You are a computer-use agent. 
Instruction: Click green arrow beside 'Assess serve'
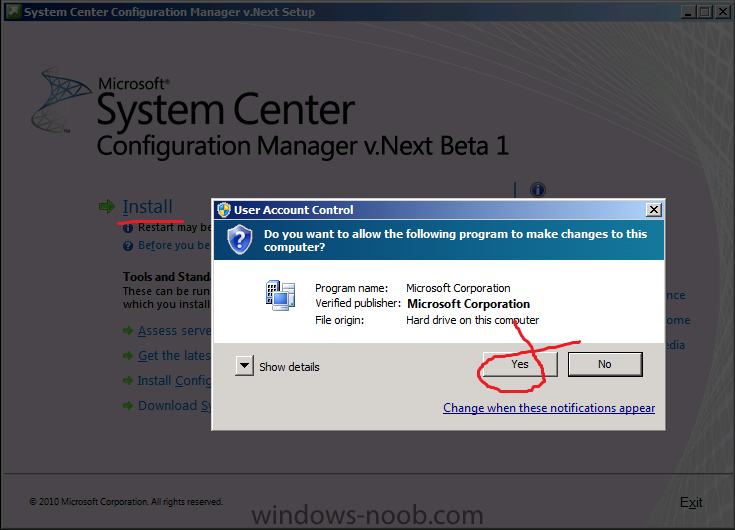[x=128, y=331]
